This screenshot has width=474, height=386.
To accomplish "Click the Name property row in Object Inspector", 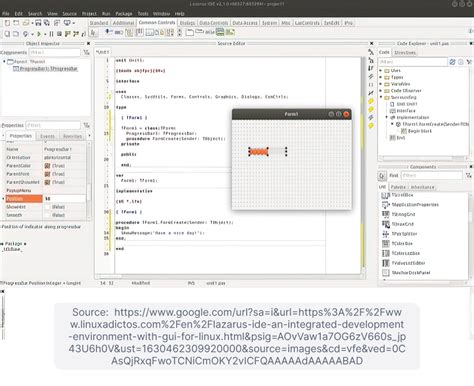I will 45,149.
